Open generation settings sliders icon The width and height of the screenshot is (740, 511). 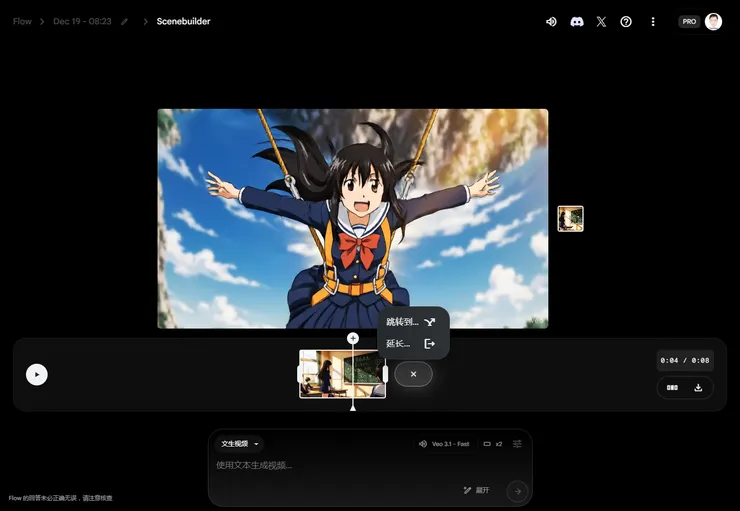[517, 444]
